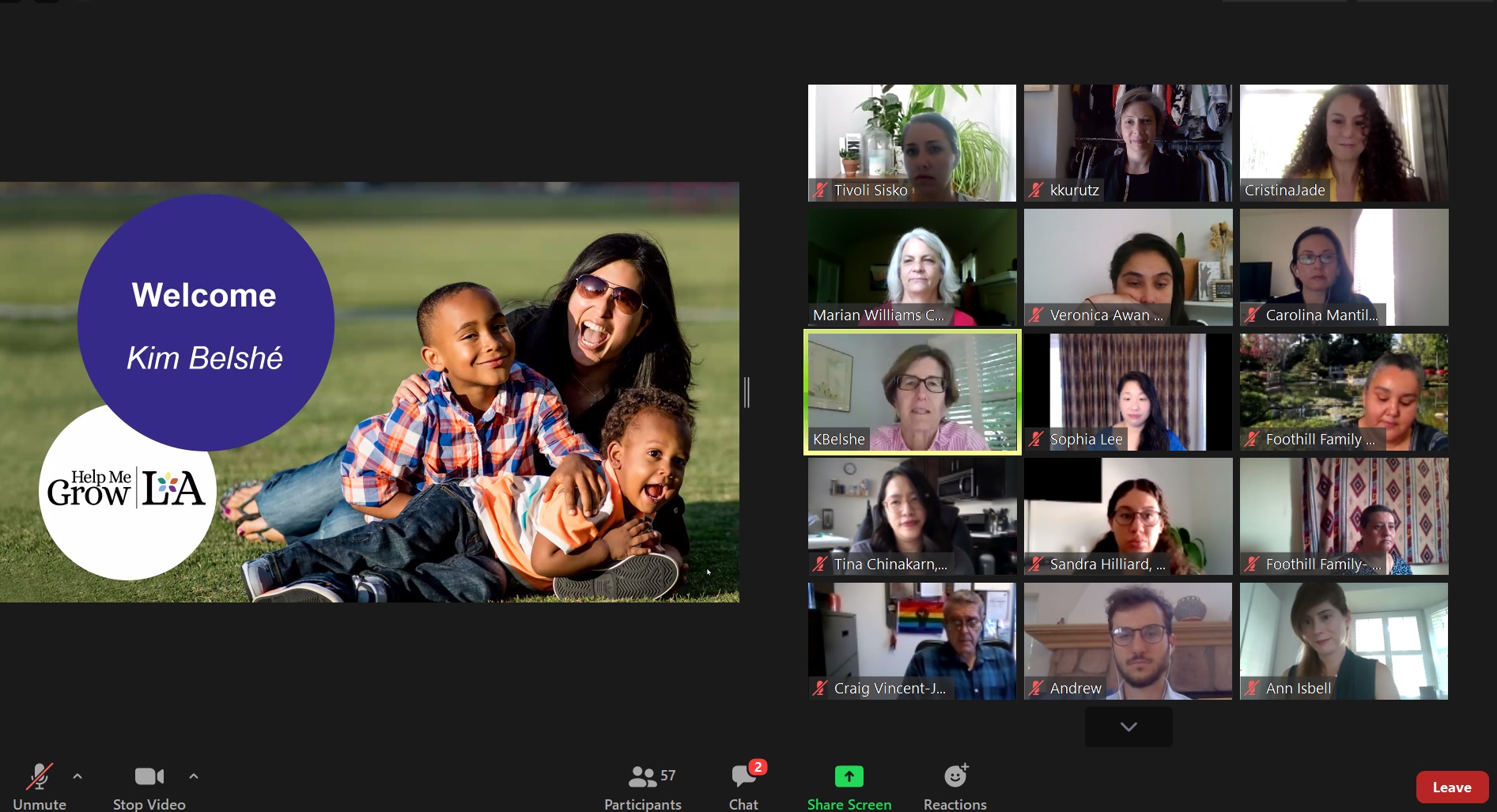Select Tina Chinakarn's video tile

(x=912, y=516)
